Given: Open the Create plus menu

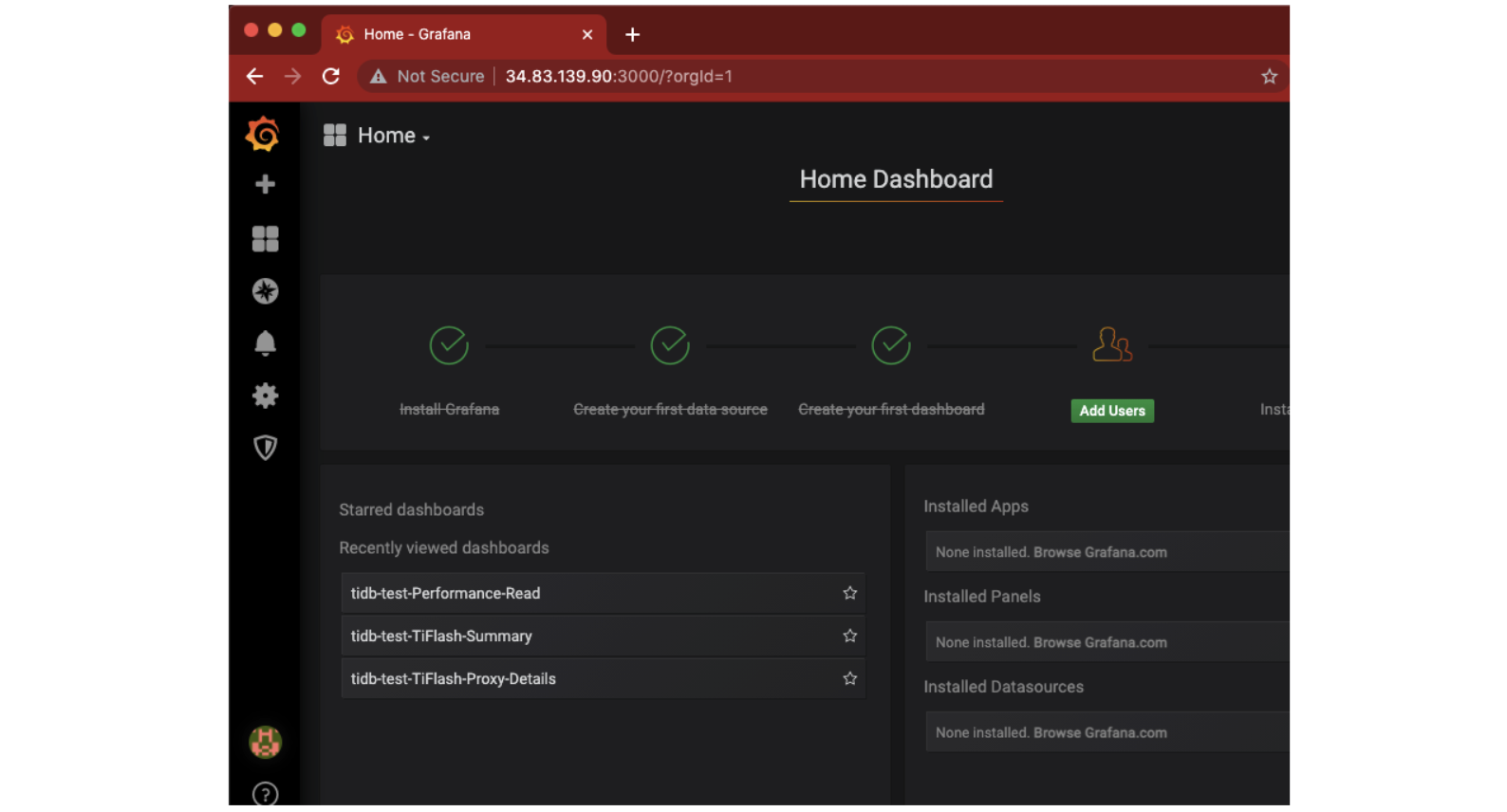Looking at the screenshot, I should (x=265, y=184).
